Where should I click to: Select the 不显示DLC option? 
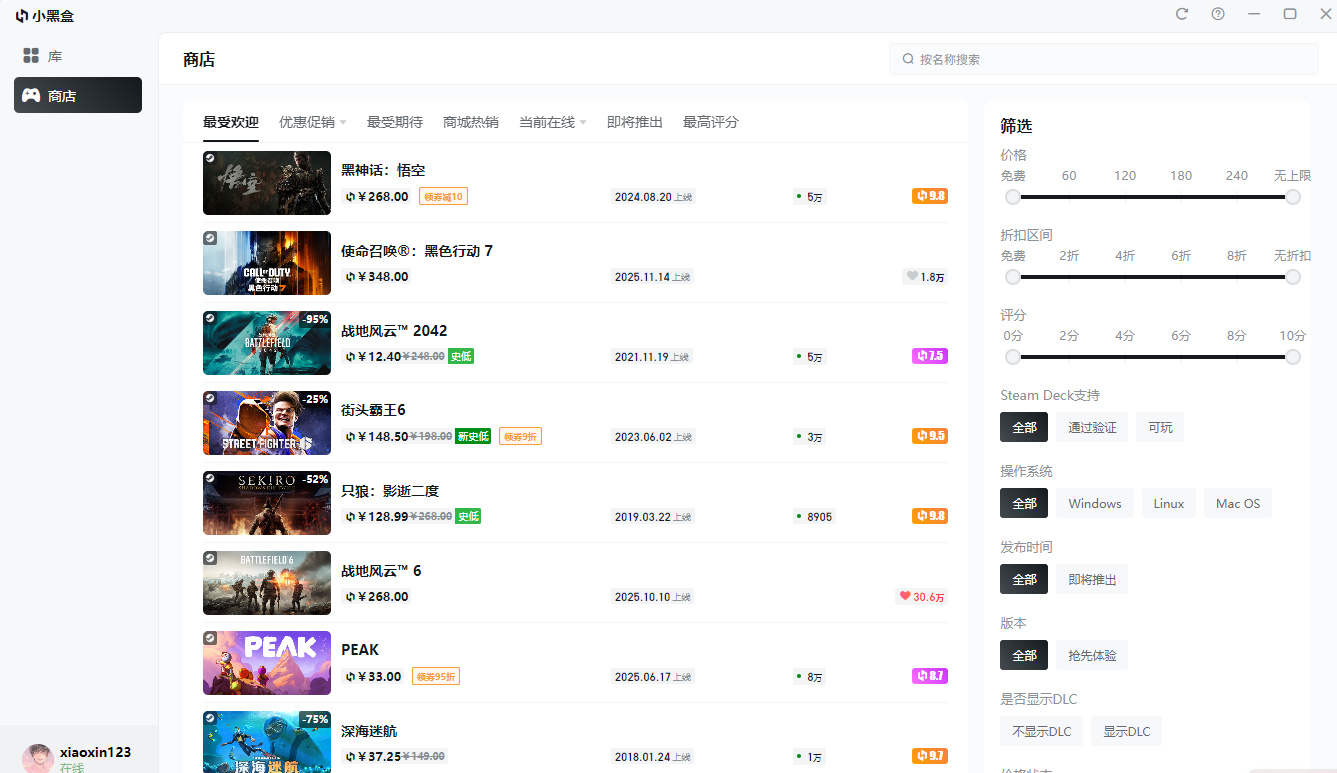[x=1041, y=731]
